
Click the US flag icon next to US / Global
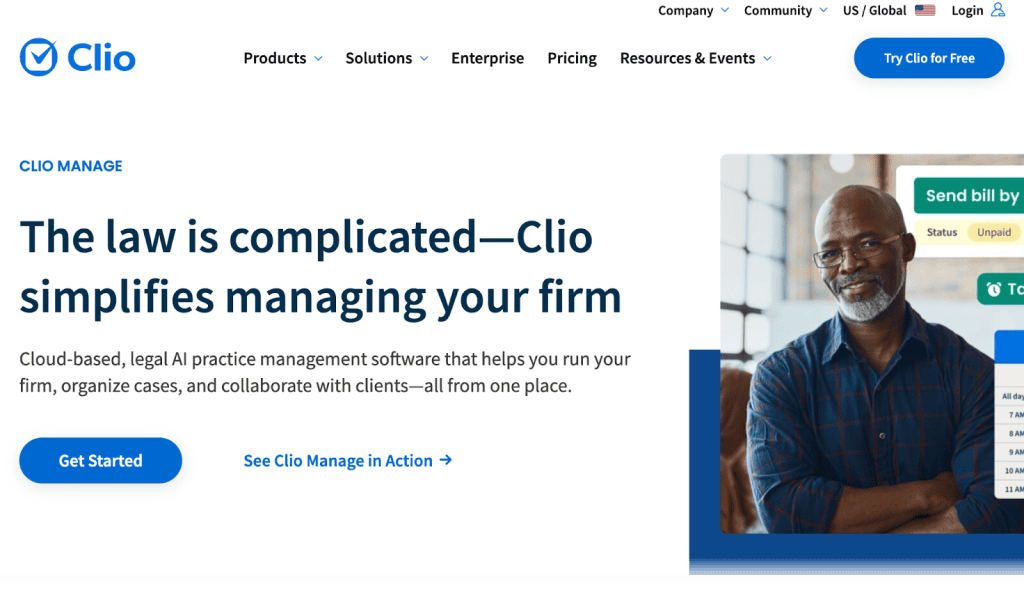pos(925,10)
